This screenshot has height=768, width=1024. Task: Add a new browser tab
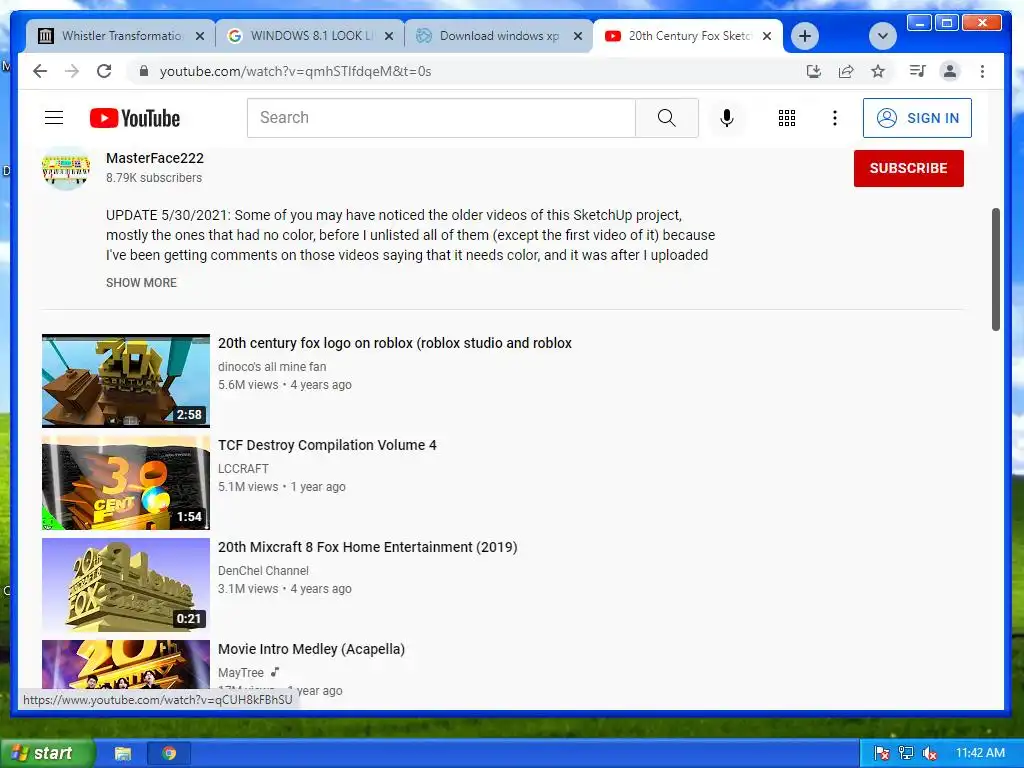tap(805, 36)
